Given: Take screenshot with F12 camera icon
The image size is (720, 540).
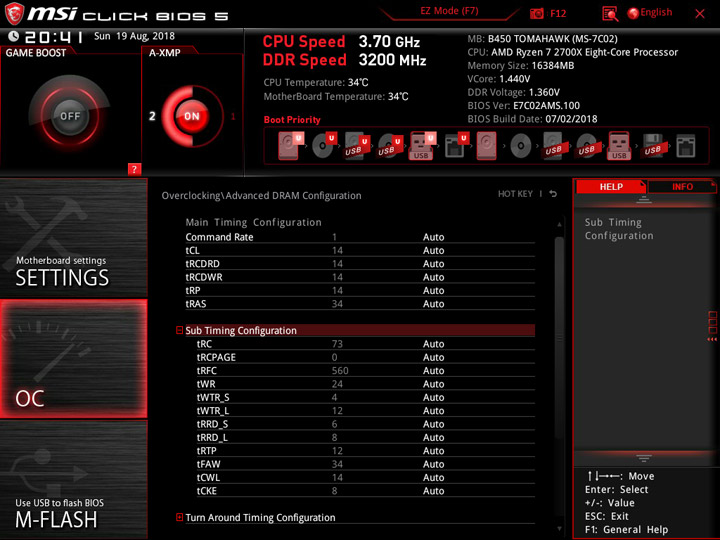Looking at the screenshot, I should tap(536, 13).
